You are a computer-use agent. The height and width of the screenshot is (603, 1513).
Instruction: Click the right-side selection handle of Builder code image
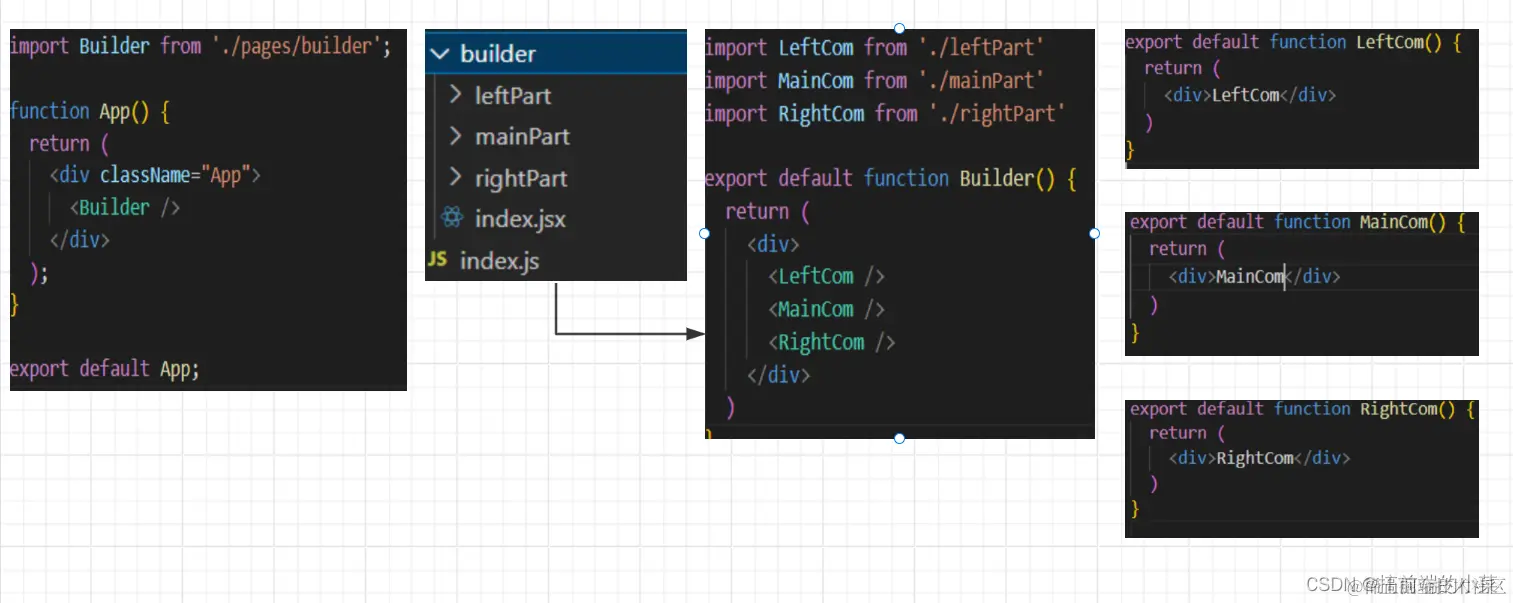(x=1094, y=233)
